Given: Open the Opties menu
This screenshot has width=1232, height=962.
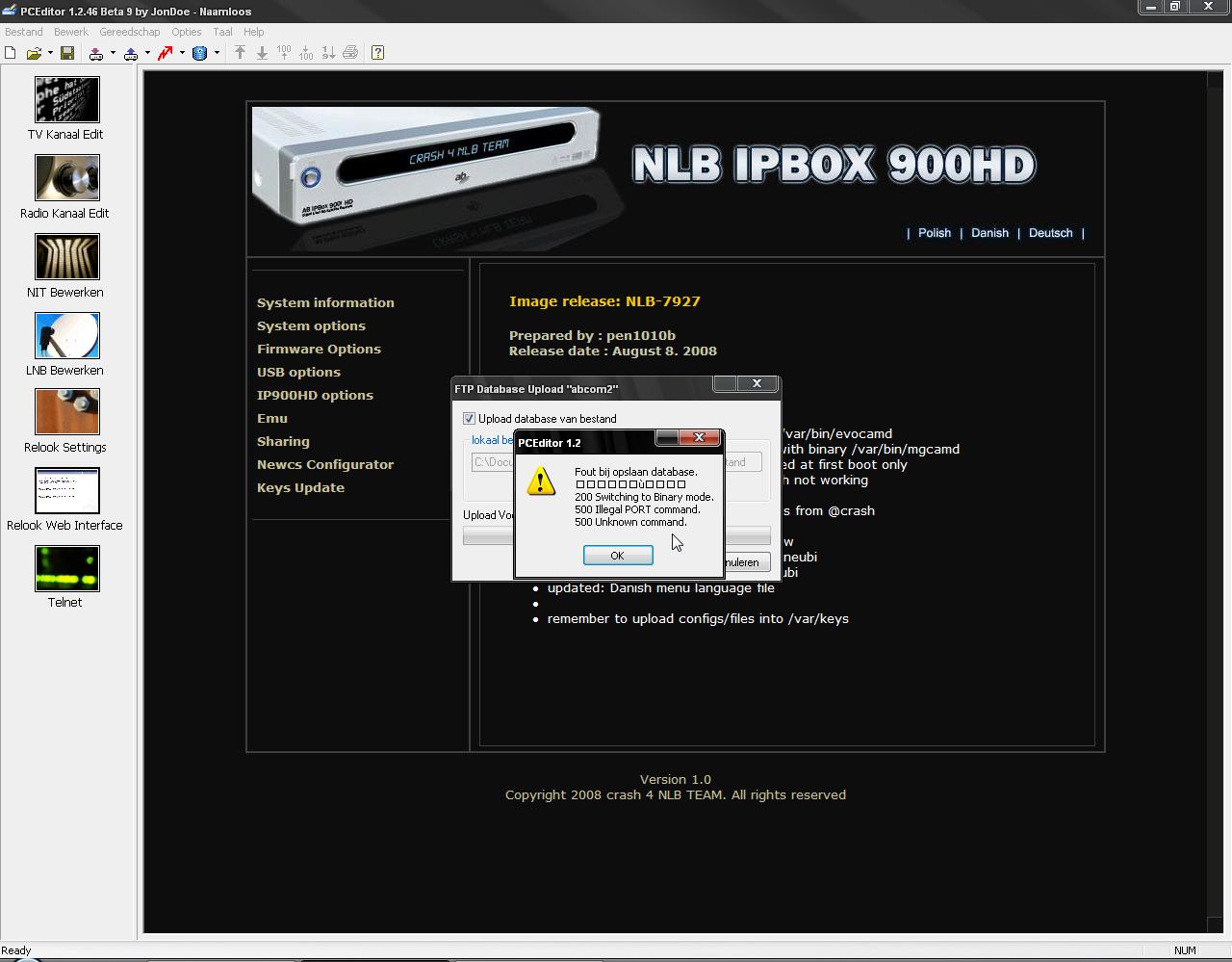Looking at the screenshot, I should [x=187, y=32].
